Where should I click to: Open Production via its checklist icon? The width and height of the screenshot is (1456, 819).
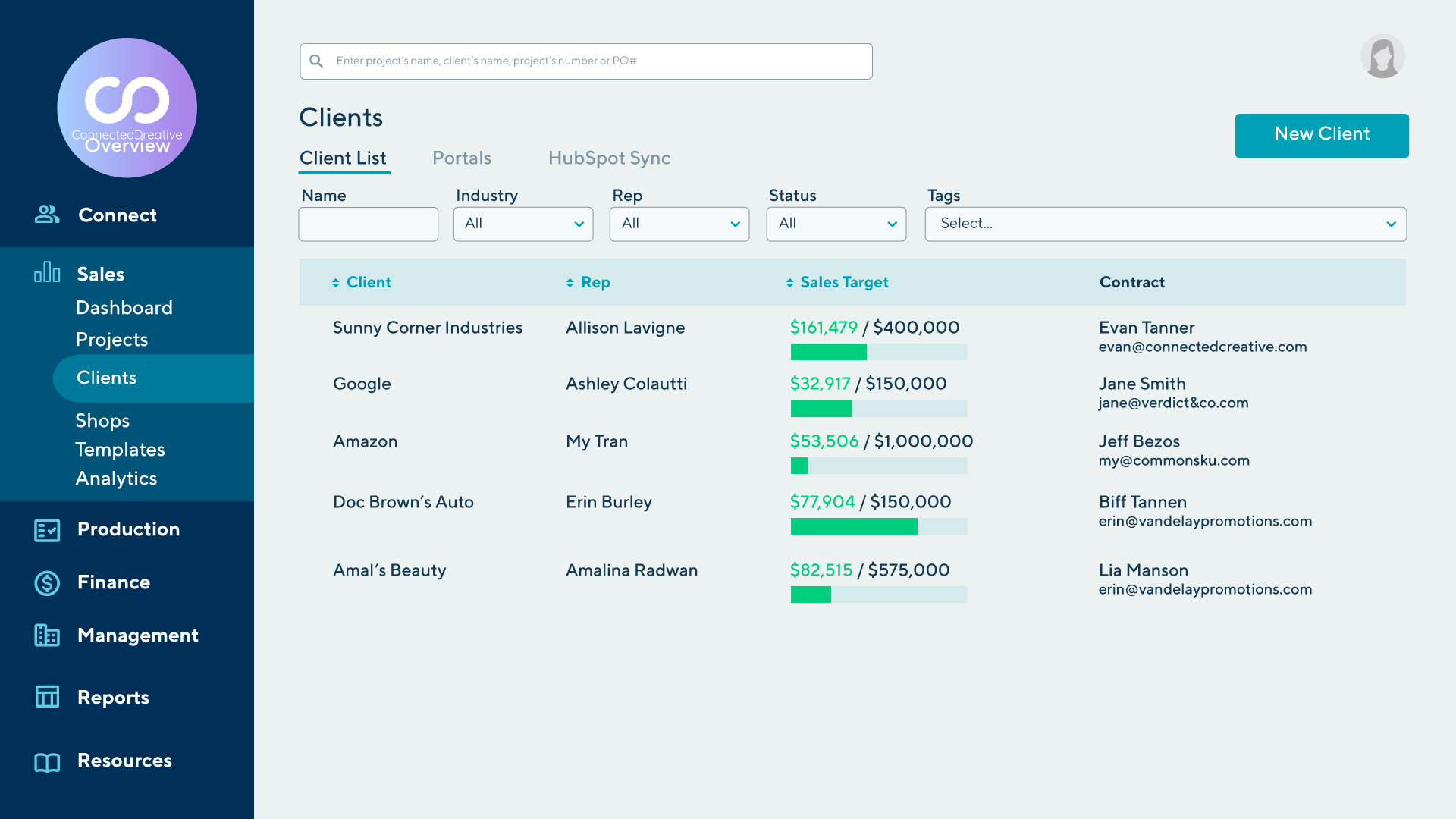point(47,530)
